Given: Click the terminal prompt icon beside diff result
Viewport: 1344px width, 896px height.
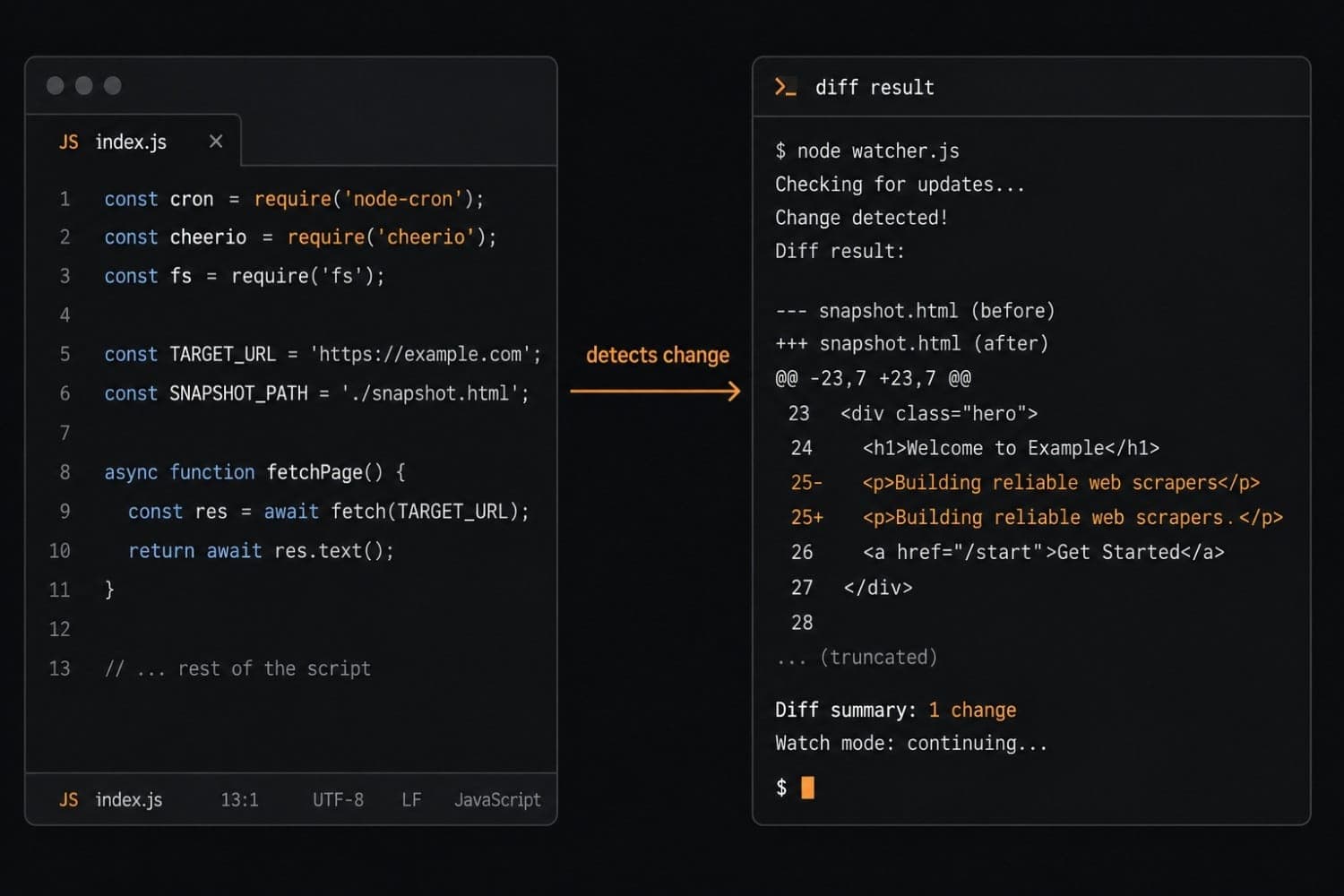Looking at the screenshot, I should tap(785, 87).
